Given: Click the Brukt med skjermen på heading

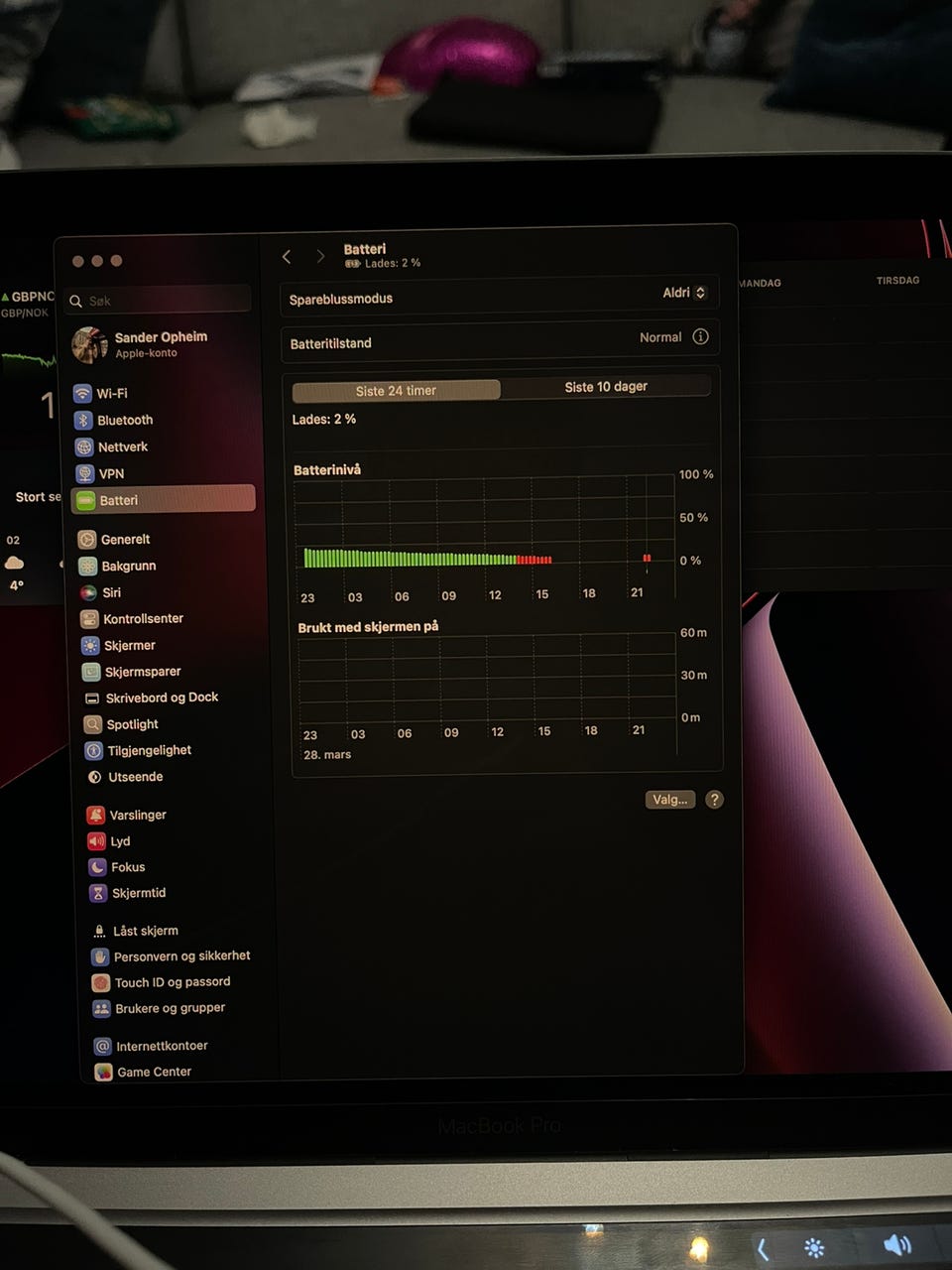Looking at the screenshot, I should tap(368, 626).
